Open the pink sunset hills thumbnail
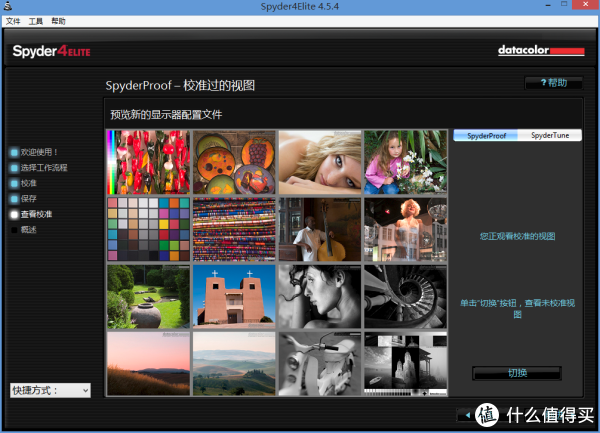This screenshot has height=433, width=600. [x=148, y=363]
